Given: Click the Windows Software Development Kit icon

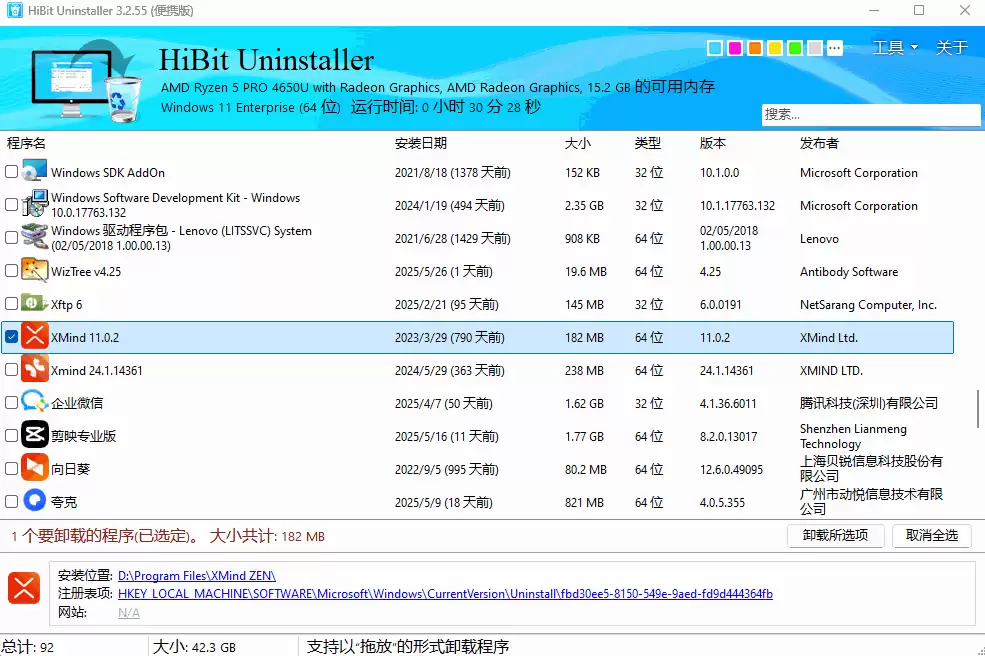Looking at the screenshot, I should pos(35,205).
